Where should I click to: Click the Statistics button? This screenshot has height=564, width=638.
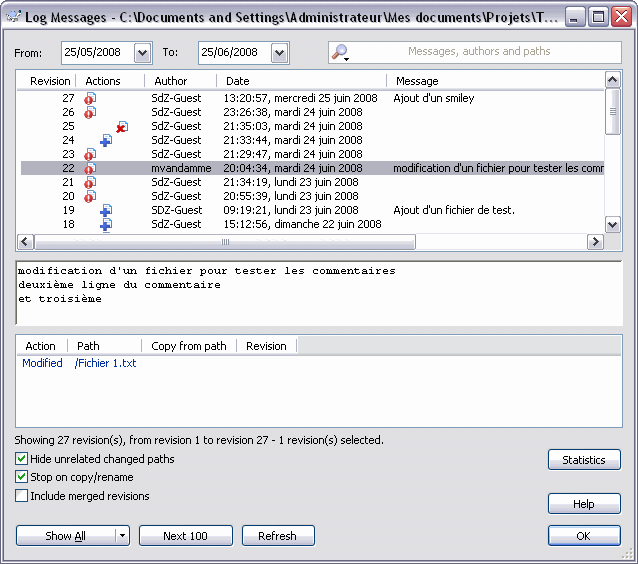pos(584,460)
